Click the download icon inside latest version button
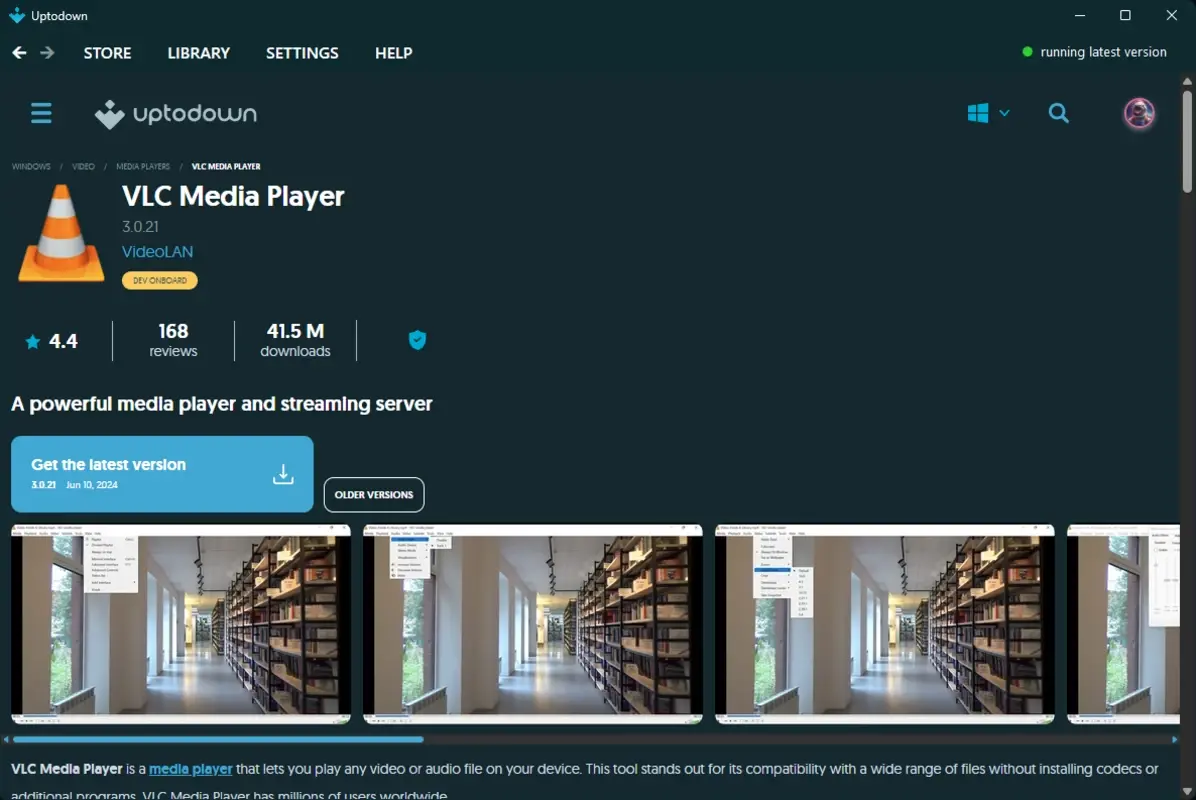Viewport: 1196px width, 800px height. pos(283,474)
